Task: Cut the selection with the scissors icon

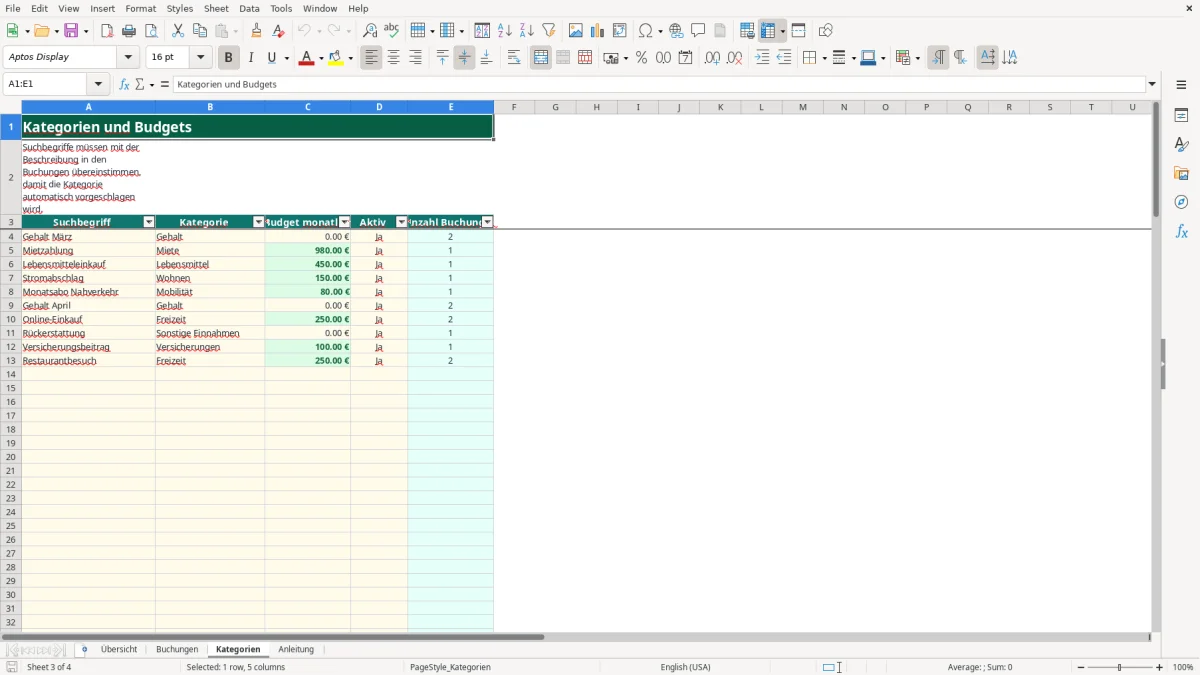Action: pos(178,31)
